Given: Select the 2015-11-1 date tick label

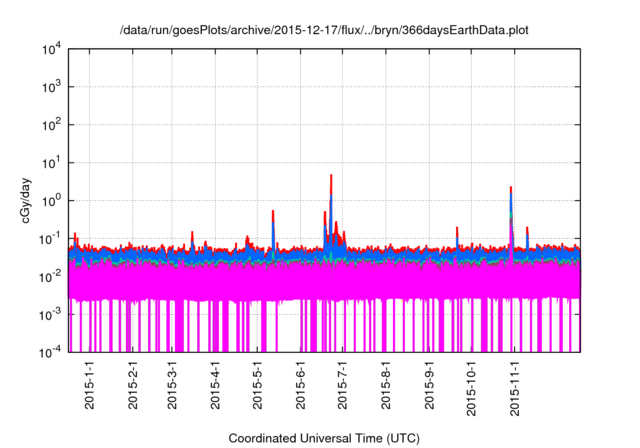Looking at the screenshot, I should (513, 388).
